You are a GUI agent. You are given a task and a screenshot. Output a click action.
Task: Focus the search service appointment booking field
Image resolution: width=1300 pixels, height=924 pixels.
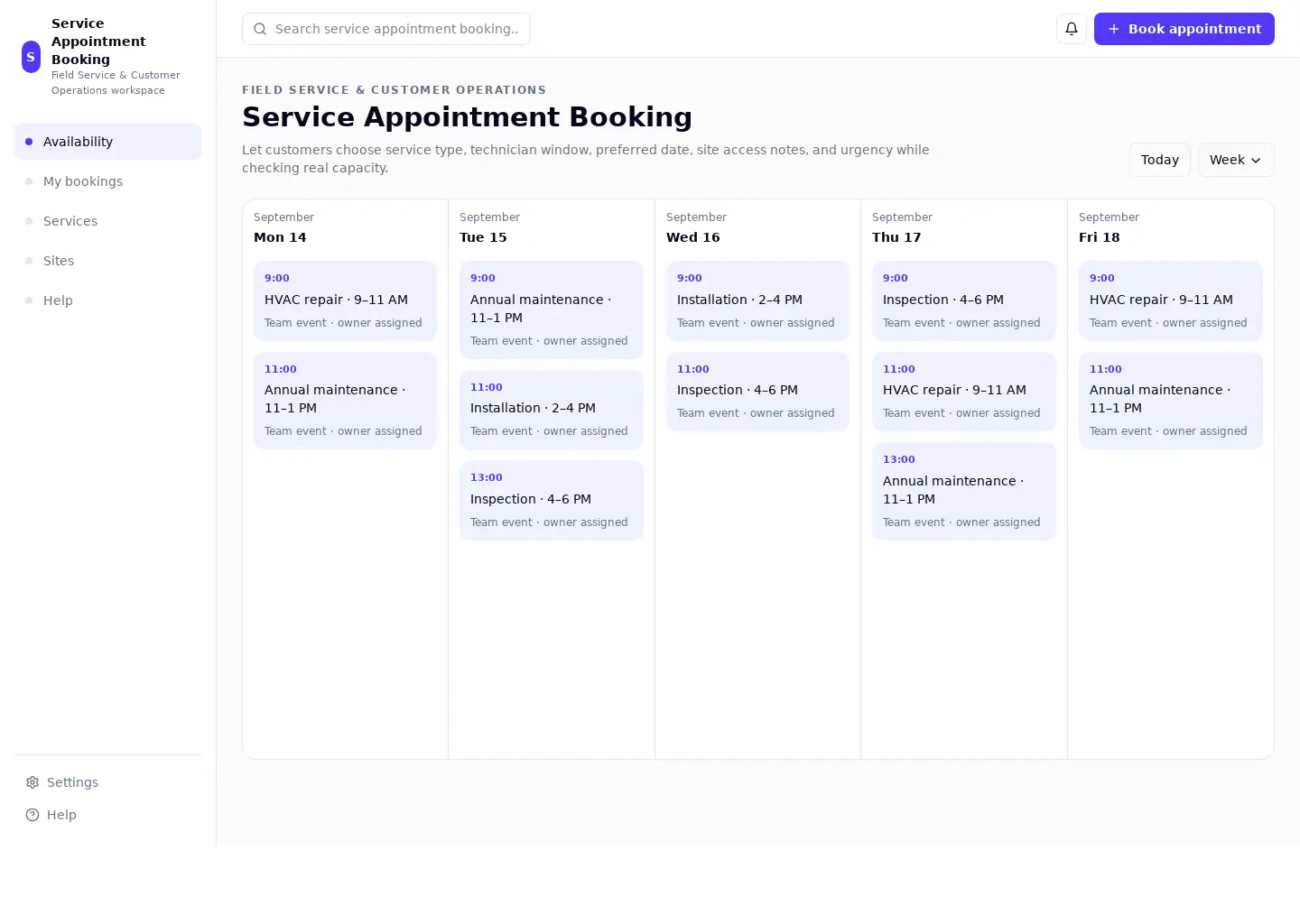(x=386, y=29)
